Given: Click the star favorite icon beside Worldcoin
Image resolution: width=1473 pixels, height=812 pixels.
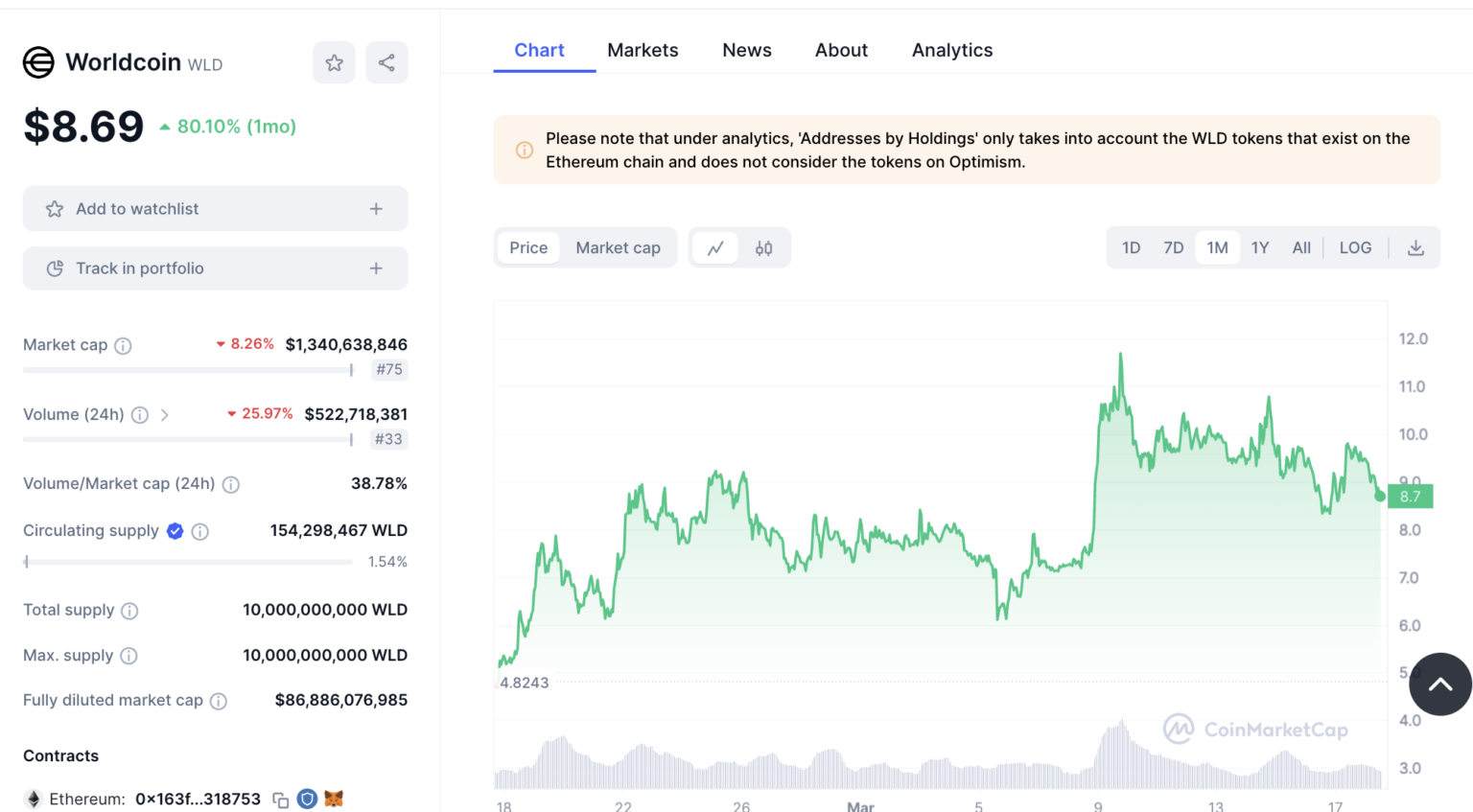Looking at the screenshot, I should tap(334, 63).
